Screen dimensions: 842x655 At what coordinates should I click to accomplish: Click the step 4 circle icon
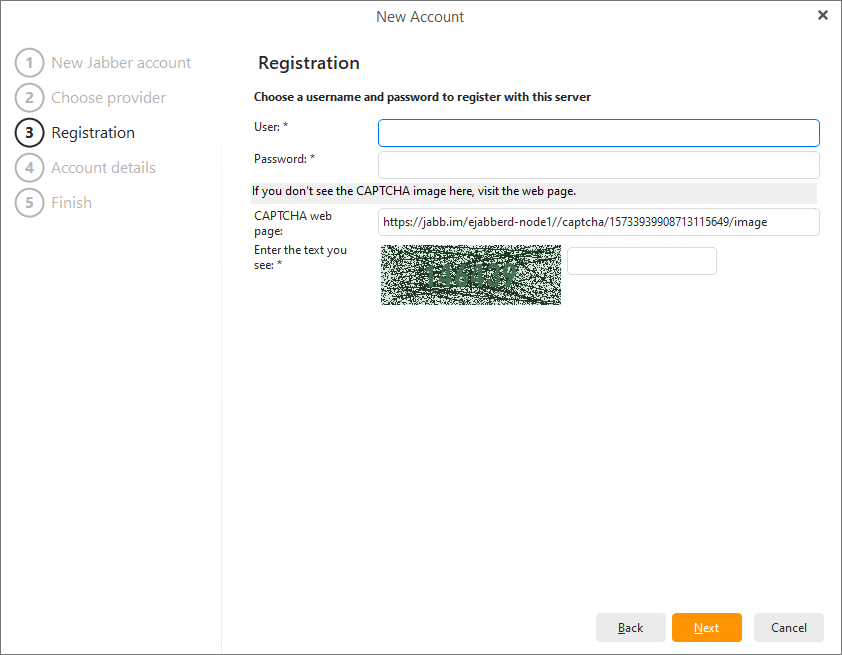tap(29, 168)
